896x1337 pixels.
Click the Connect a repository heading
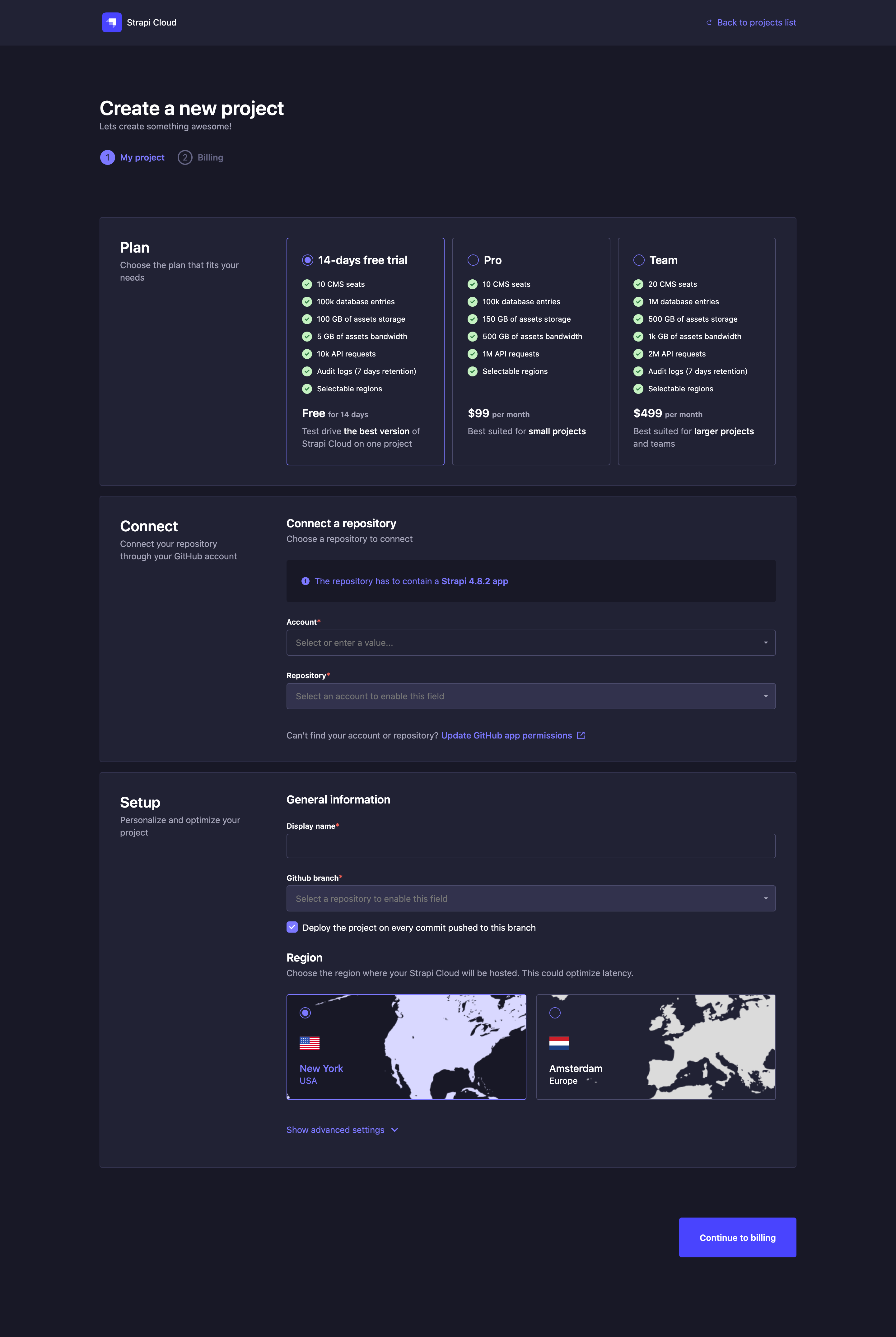(341, 523)
